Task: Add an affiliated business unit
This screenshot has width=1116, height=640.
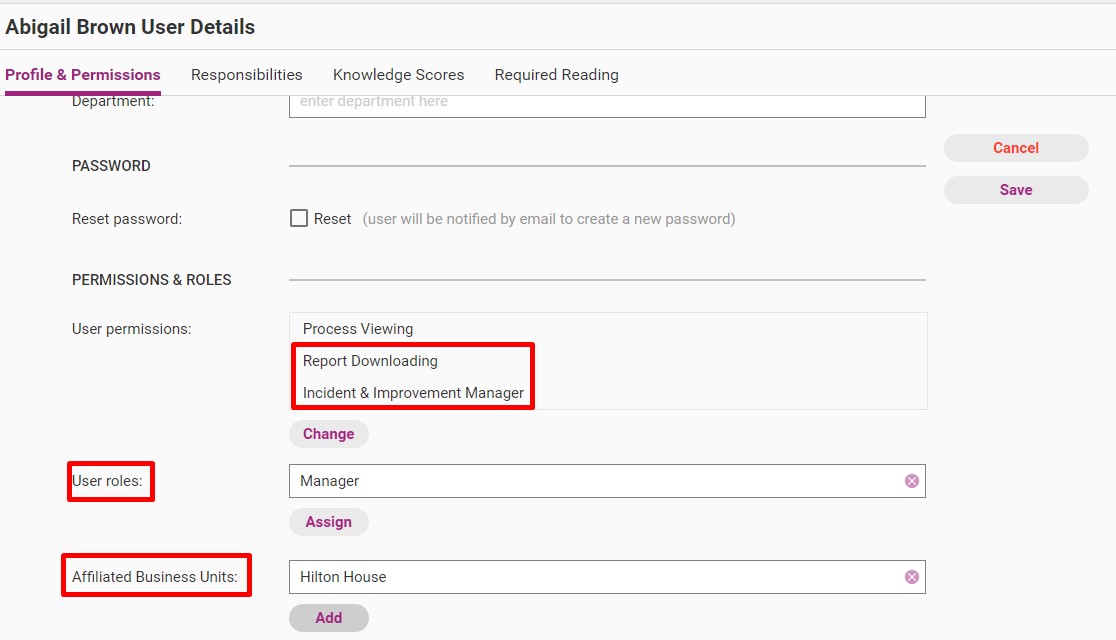Action: (329, 618)
